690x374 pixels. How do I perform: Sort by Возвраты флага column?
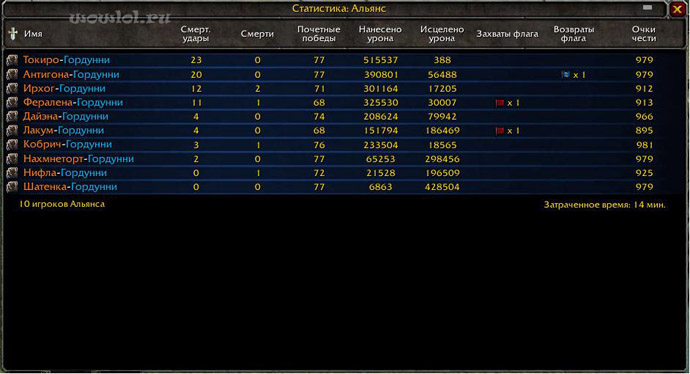(x=573, y=34)
